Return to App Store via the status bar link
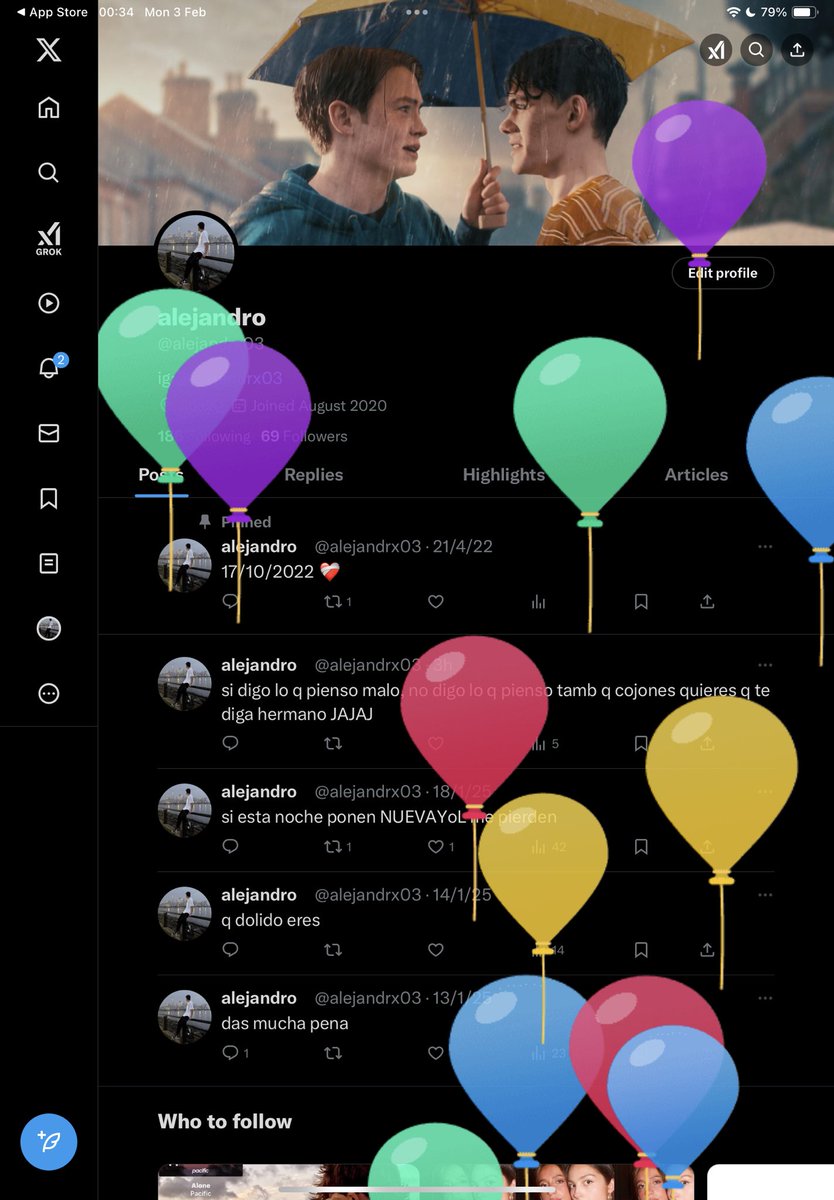This screenshot has height=1200, width=834. click(x=52, y=12)
